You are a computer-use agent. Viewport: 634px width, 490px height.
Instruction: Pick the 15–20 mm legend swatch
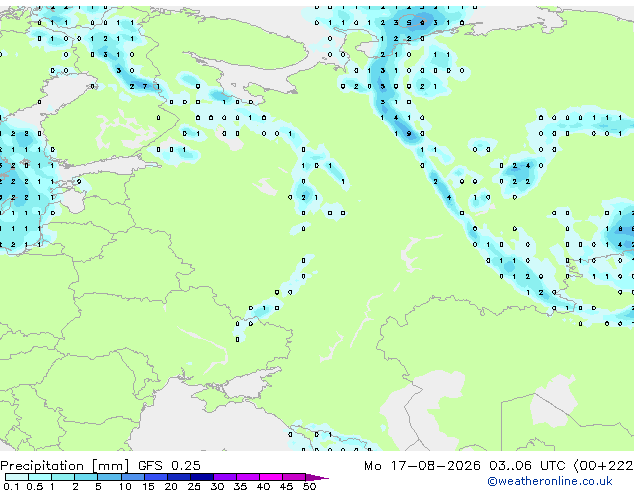point(156,477)
